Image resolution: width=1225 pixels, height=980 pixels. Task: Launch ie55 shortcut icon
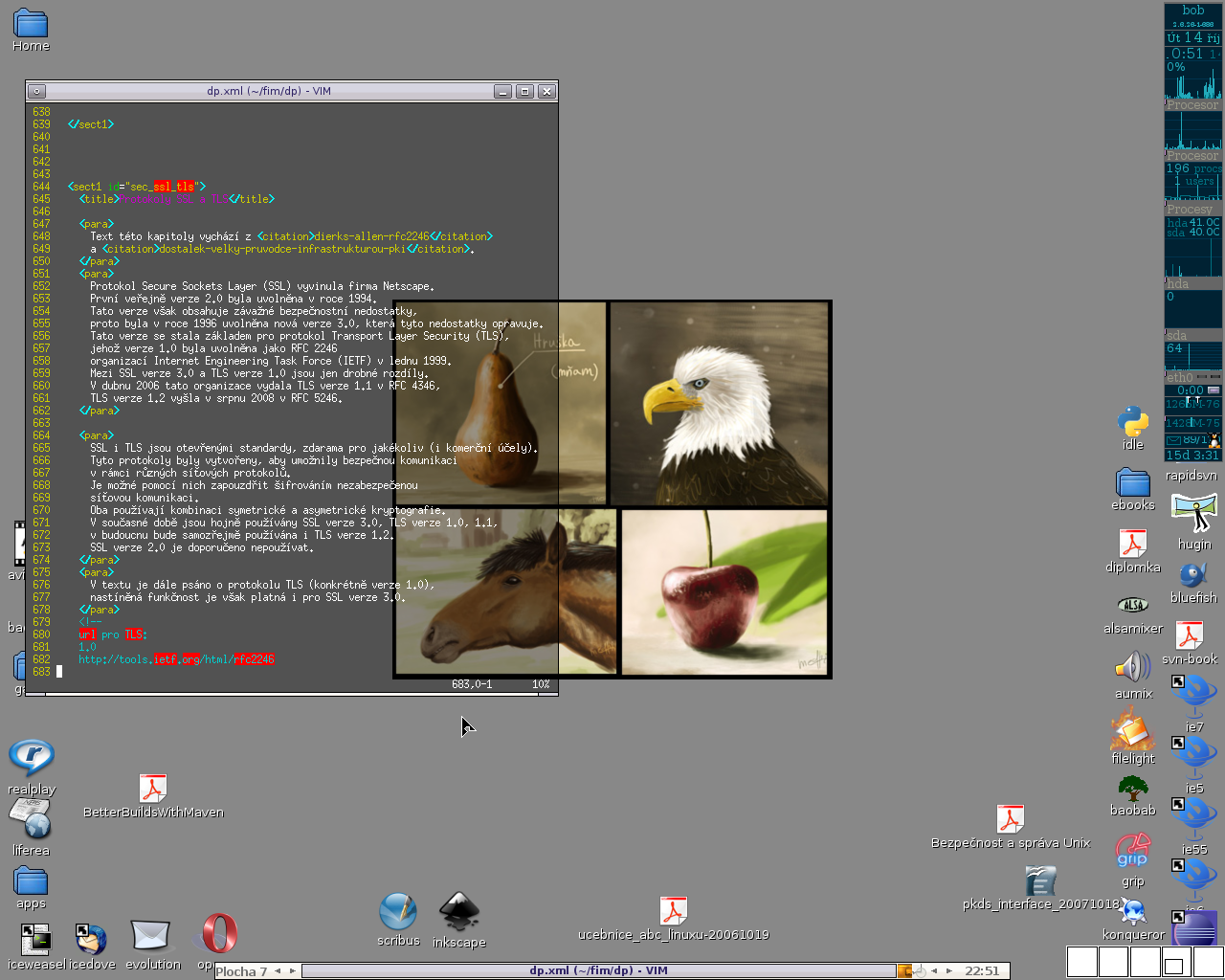point(1194,818)
